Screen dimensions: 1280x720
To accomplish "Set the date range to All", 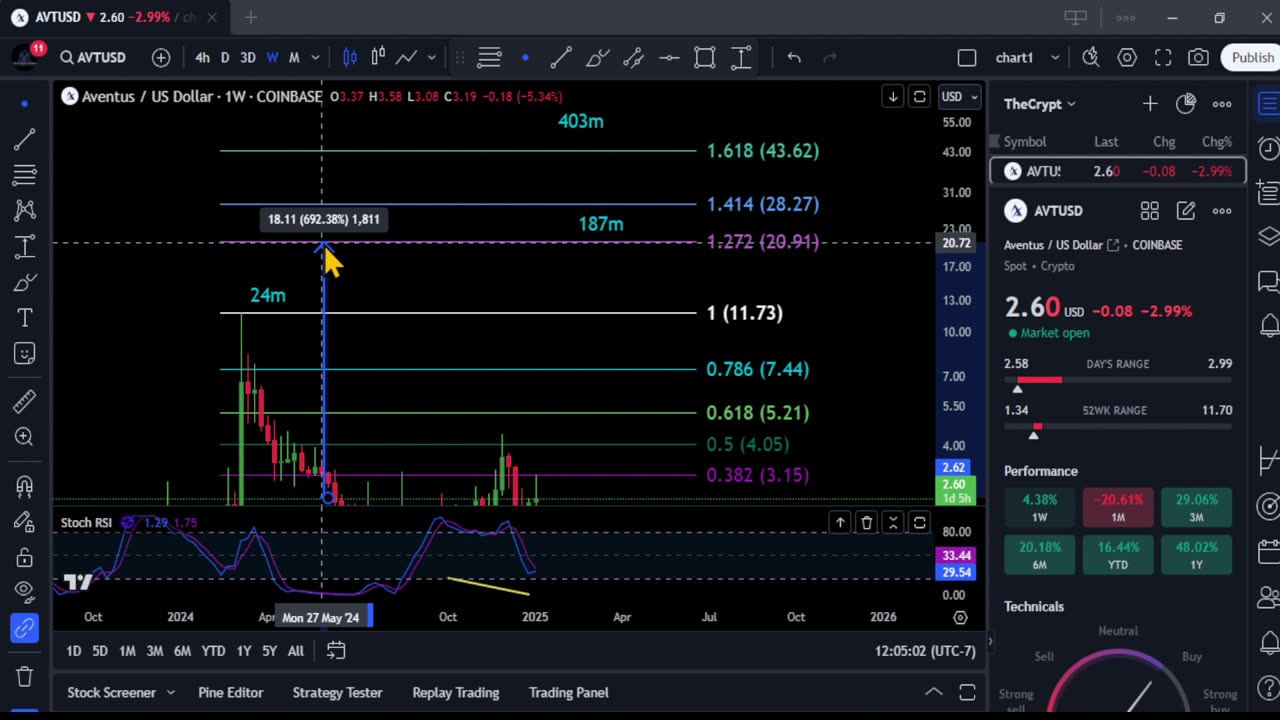I will click(x=296, y=651).
